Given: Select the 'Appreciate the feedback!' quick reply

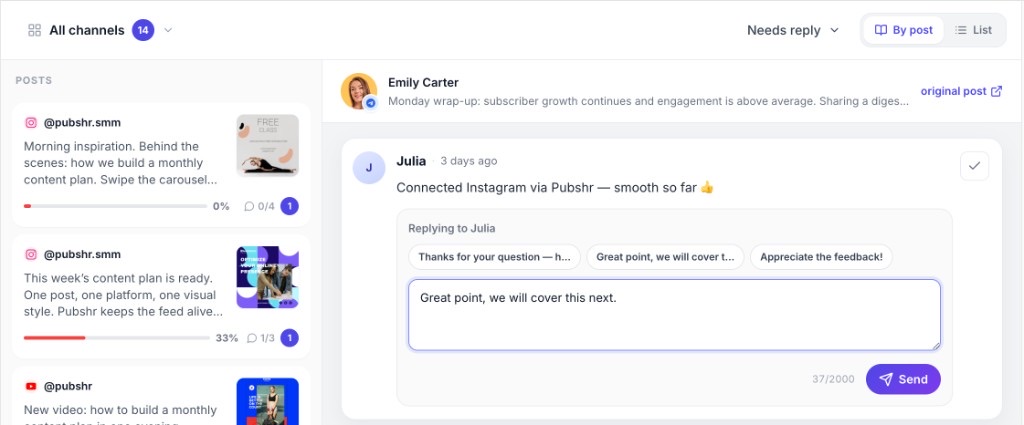Looking at the screenshot, I should click(x=821, y=257).
